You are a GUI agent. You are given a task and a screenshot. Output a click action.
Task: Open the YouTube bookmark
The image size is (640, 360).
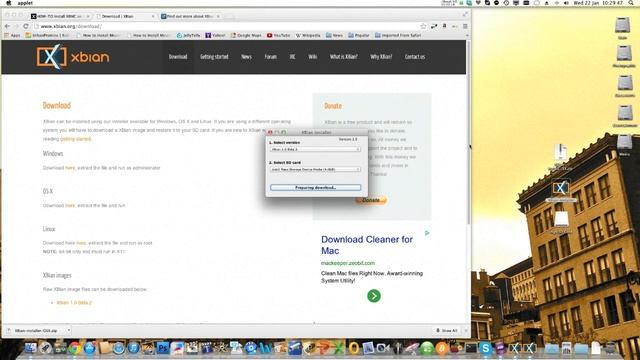tap(278, 36)
